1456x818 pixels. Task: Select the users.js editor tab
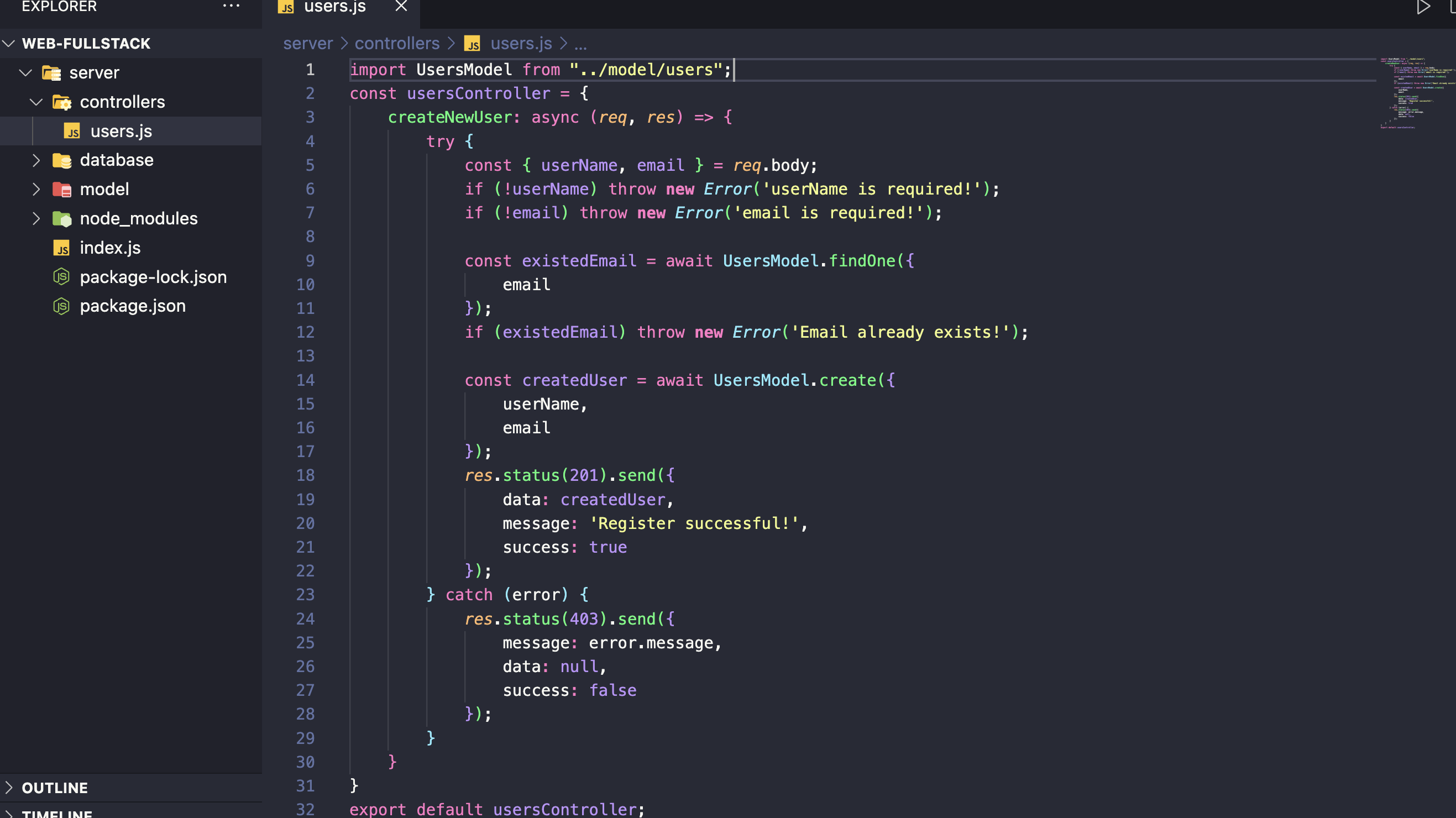334,7
